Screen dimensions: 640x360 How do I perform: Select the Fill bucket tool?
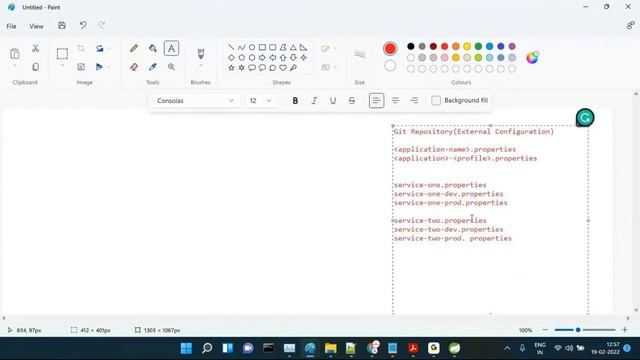click(153, 48)
